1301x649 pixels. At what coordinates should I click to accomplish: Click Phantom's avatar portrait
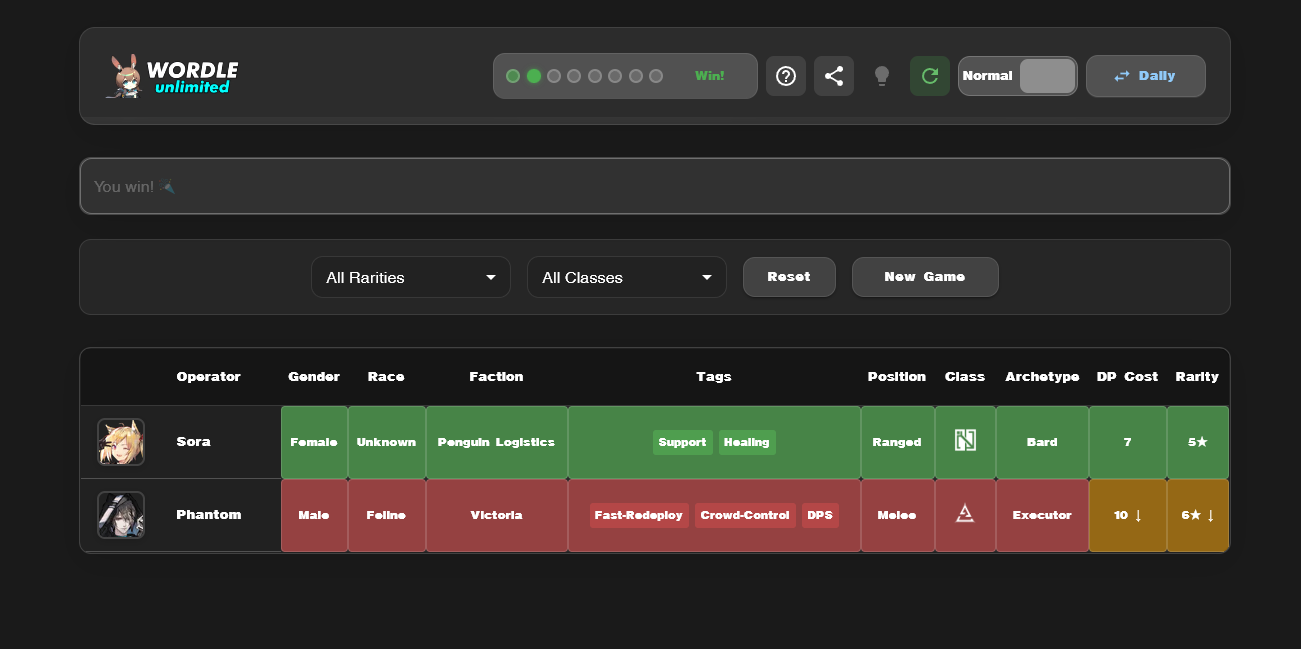[x=121, y=515]
